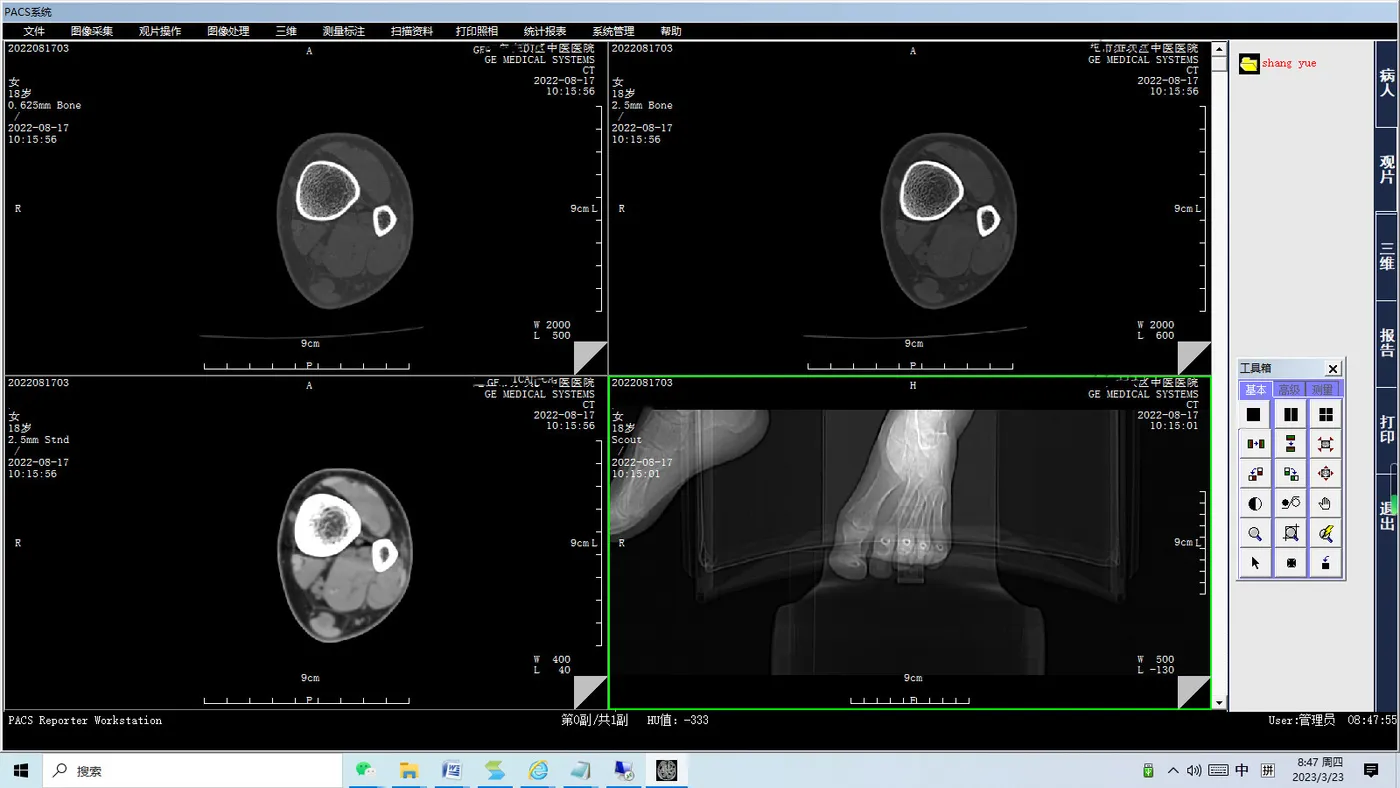Select the half-black circle window/level tool
This screenshot has height=788, width=1400.
[1254, 504]
